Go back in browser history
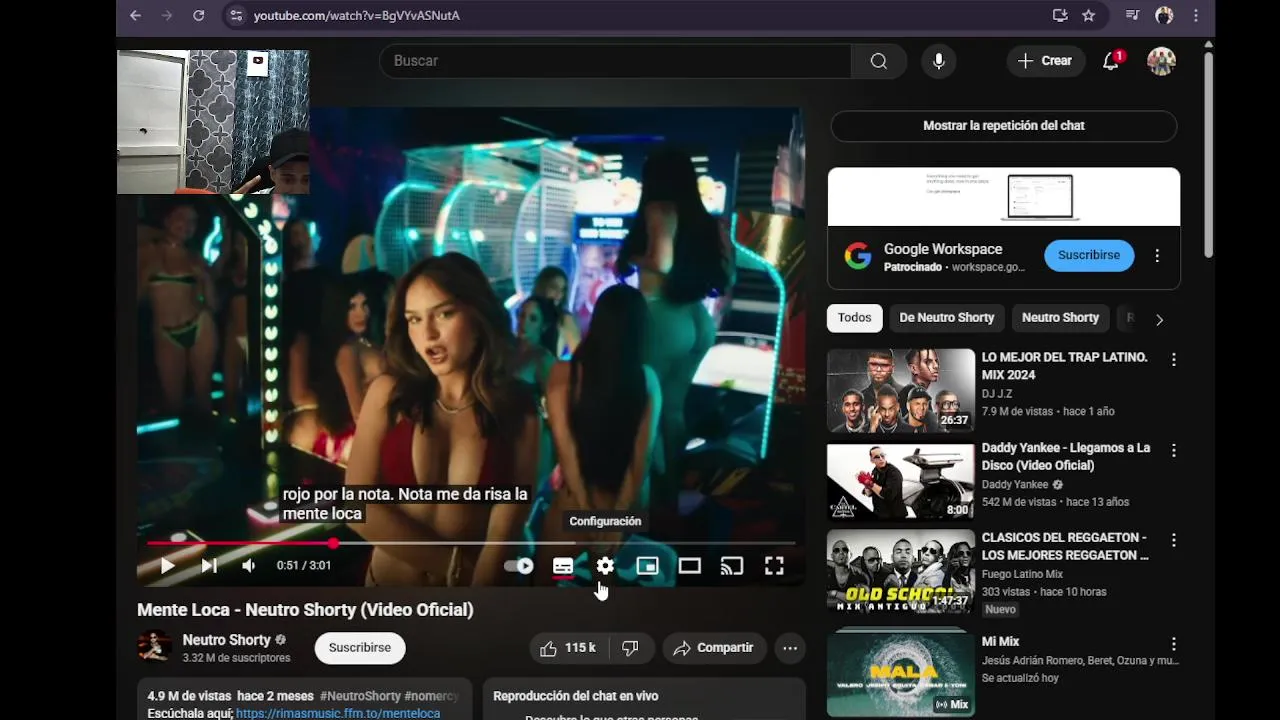 136,15
